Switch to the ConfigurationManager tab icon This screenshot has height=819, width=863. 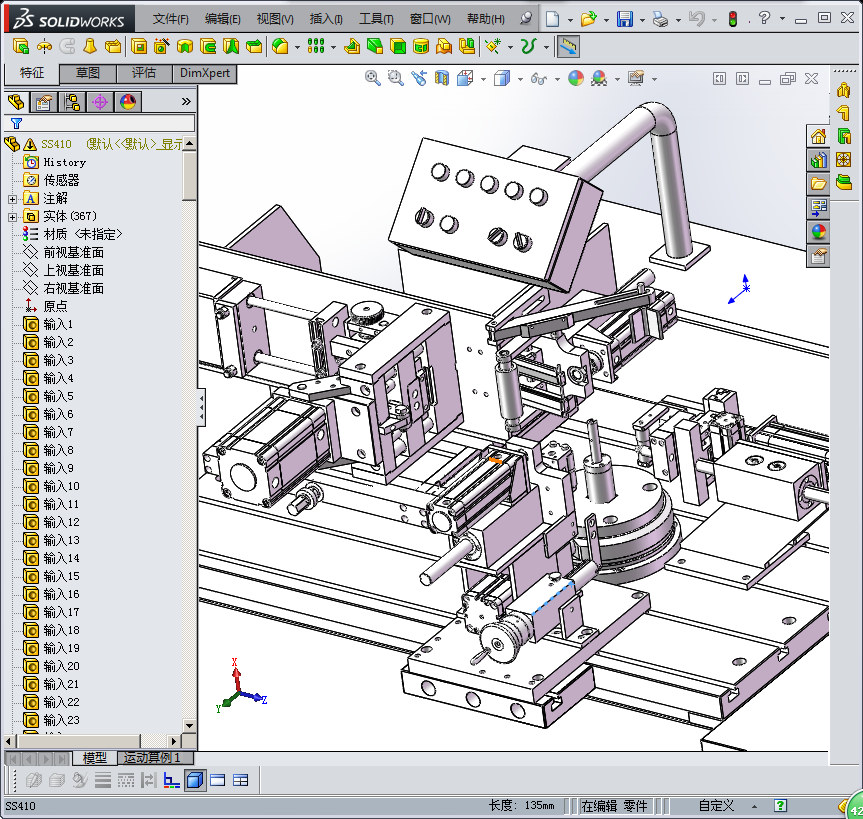pyautogui.click(x=71, y=101)
